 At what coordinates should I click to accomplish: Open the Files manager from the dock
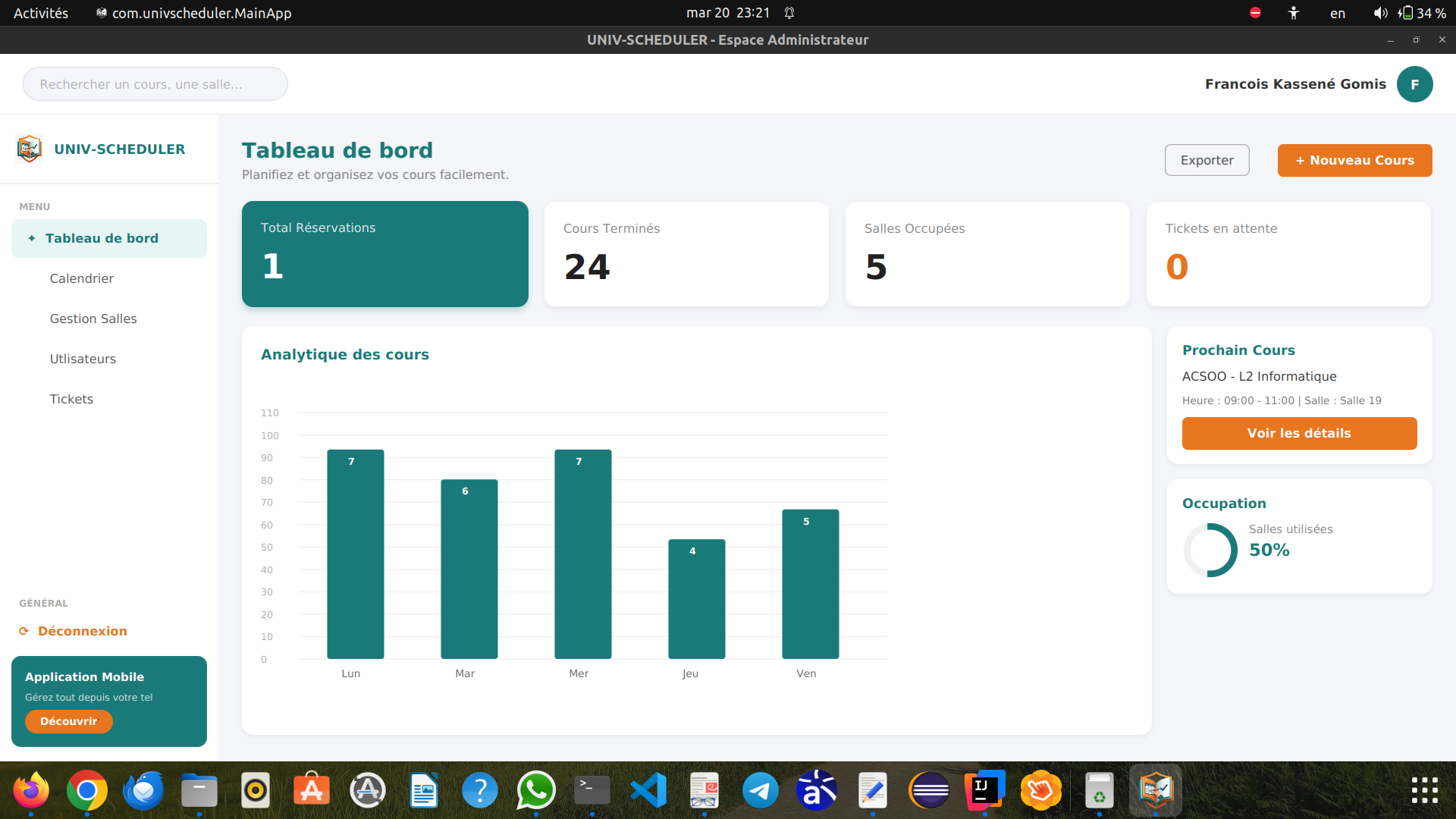pyautogui.click(x=199, y=790)
